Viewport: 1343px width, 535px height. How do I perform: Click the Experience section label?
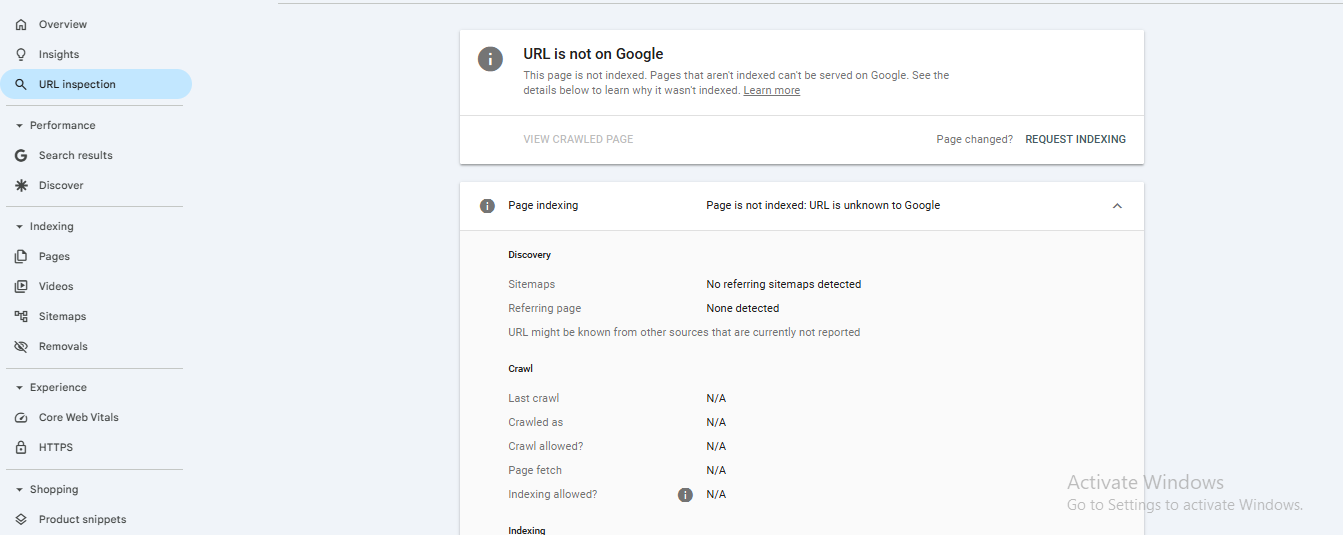point(58,388)
